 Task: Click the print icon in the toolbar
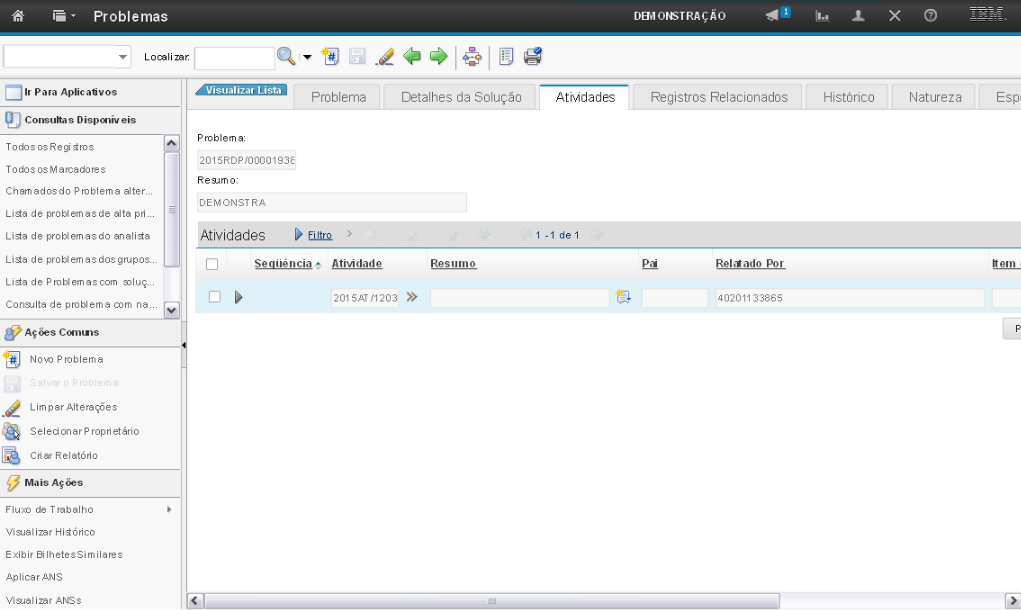pyautogui.click(x=533, y=57)
